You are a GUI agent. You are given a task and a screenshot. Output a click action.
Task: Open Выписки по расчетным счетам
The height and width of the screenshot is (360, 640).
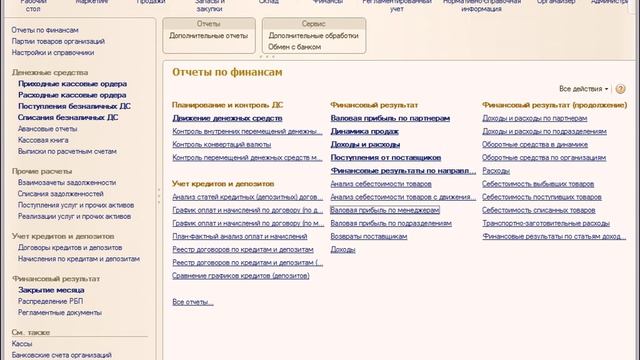tap(67, 151)
